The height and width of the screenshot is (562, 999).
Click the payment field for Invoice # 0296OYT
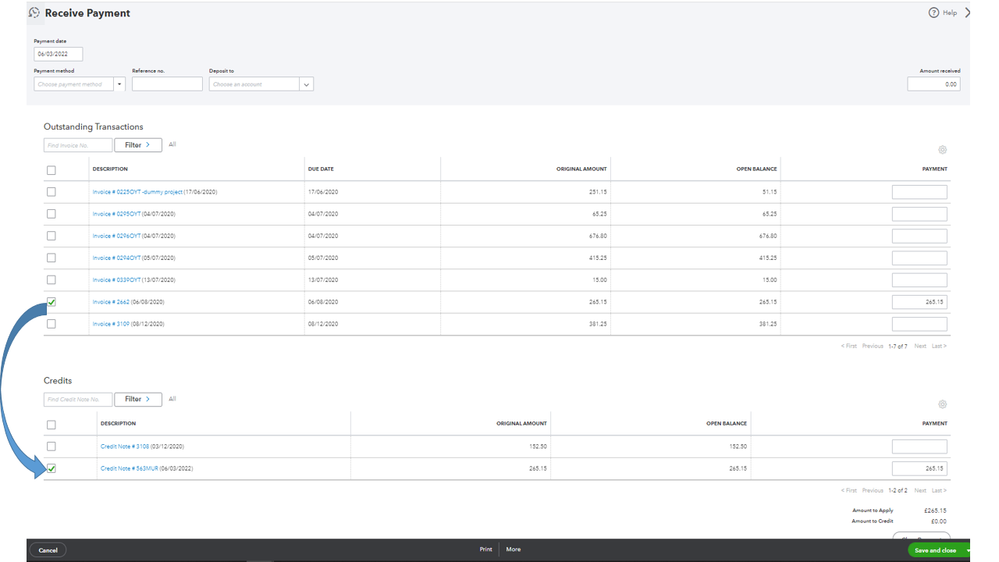(x=919, y=236)
